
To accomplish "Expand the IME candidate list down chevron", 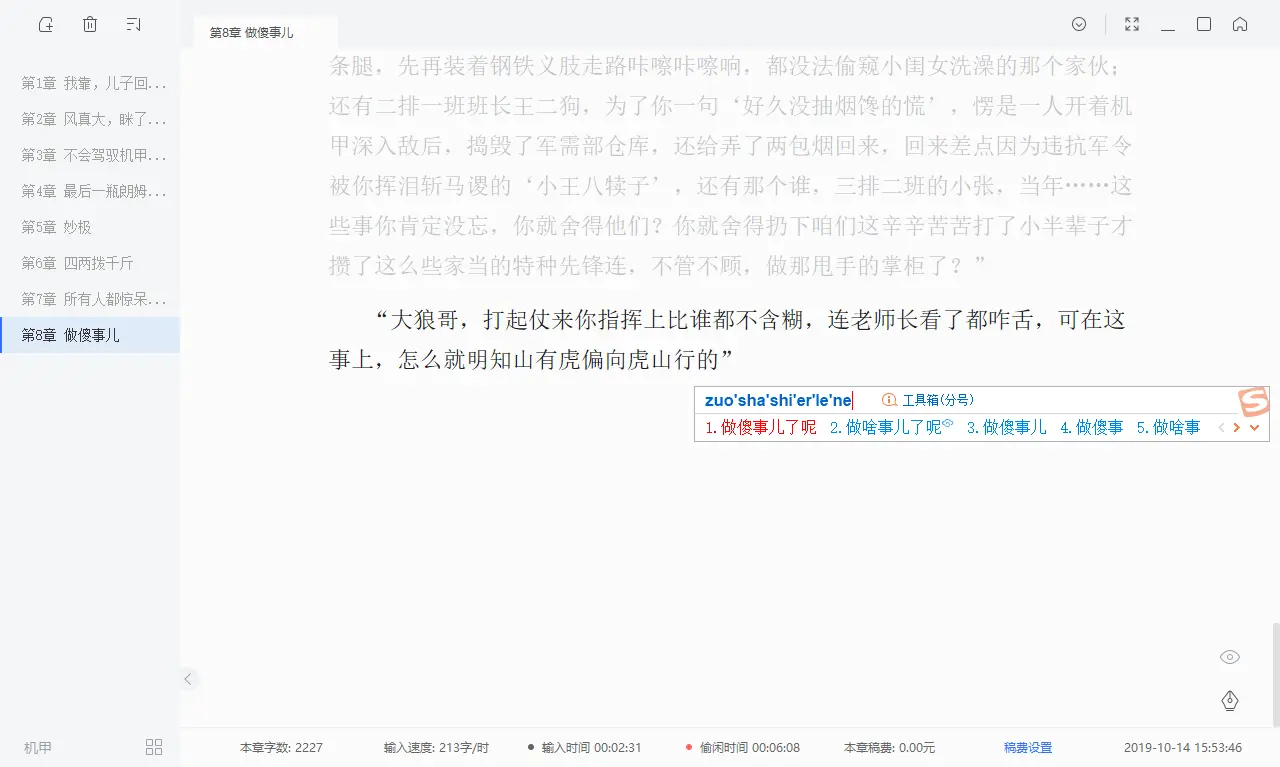I will [1254, 428].
